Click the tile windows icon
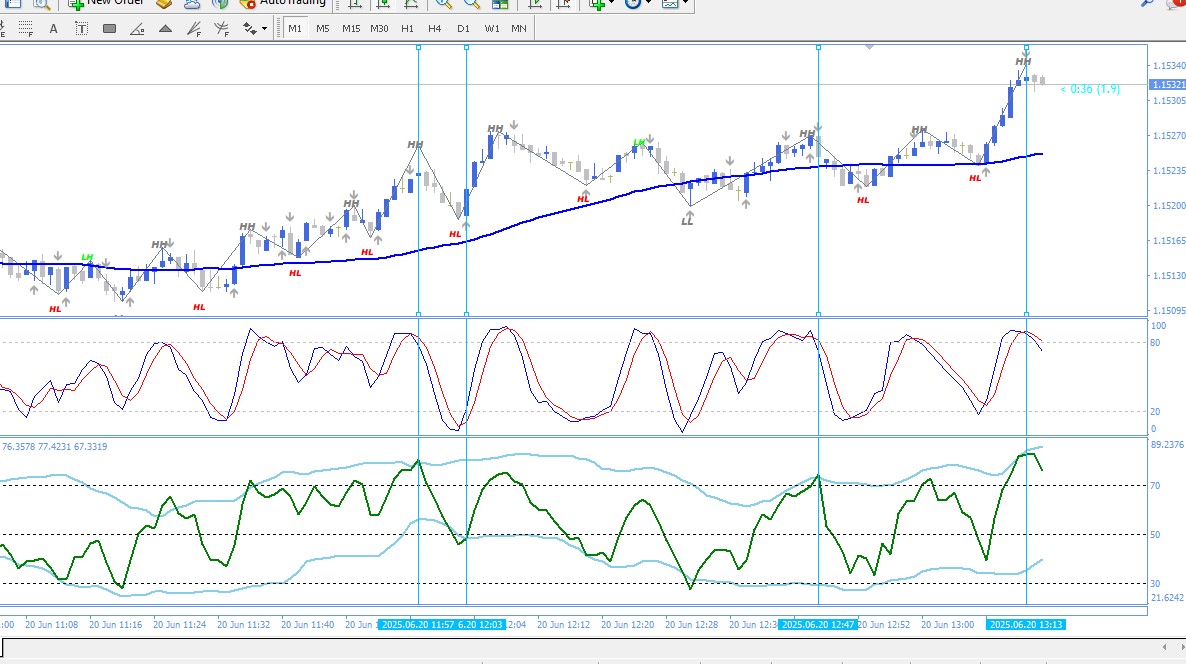 click(500, 4)
